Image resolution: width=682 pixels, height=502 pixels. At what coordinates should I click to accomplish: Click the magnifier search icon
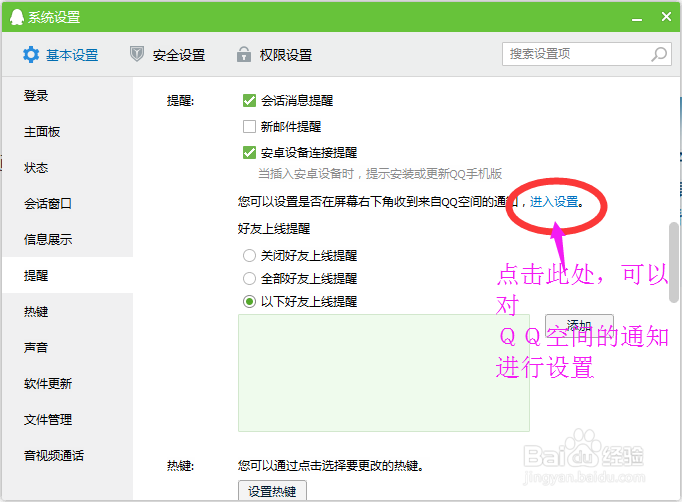click(659, 54)
